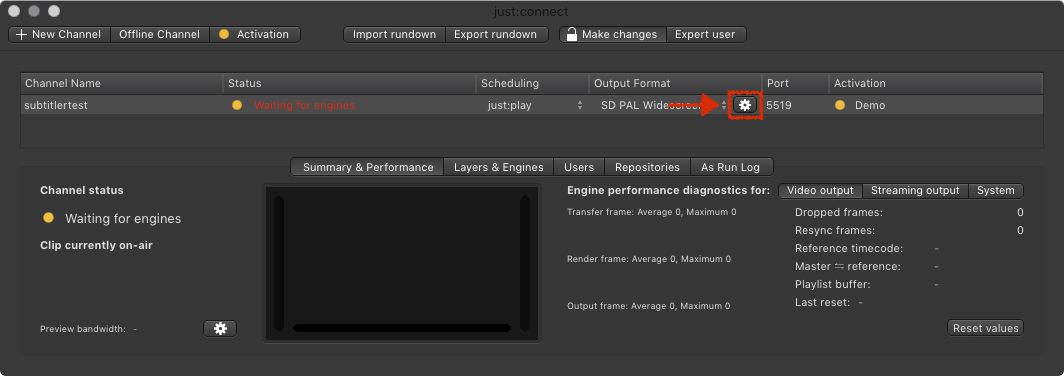Click the Playlist buffer label

tap(833, 284)
